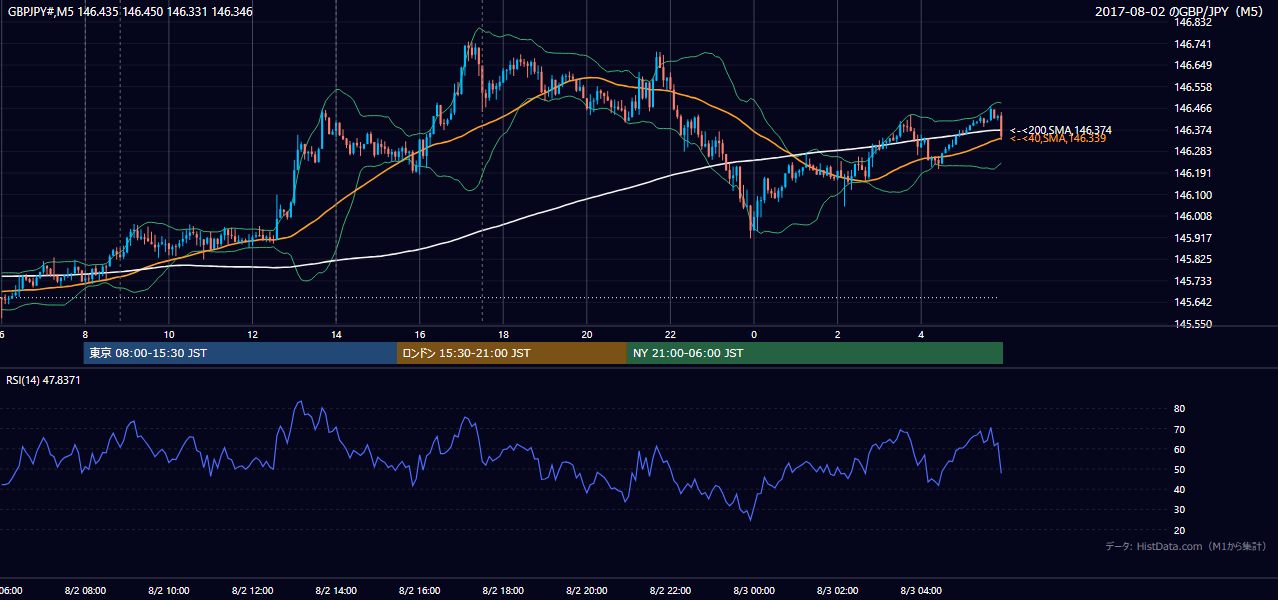Click hour tick 16 under the price chart
This screenshot has height=600, width=1278.
pyautogui.click(x=420, y=334)
